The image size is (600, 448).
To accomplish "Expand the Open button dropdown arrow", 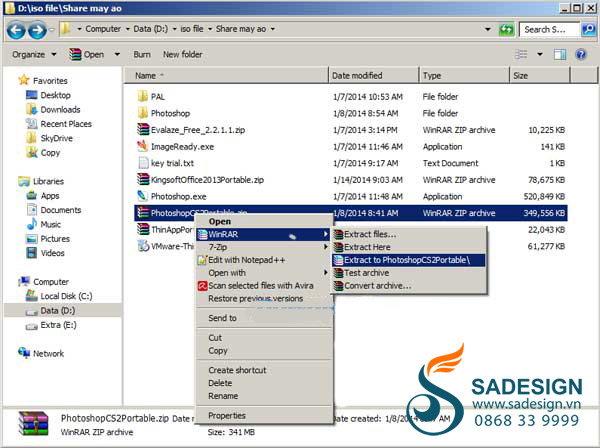I will (117, 54).
